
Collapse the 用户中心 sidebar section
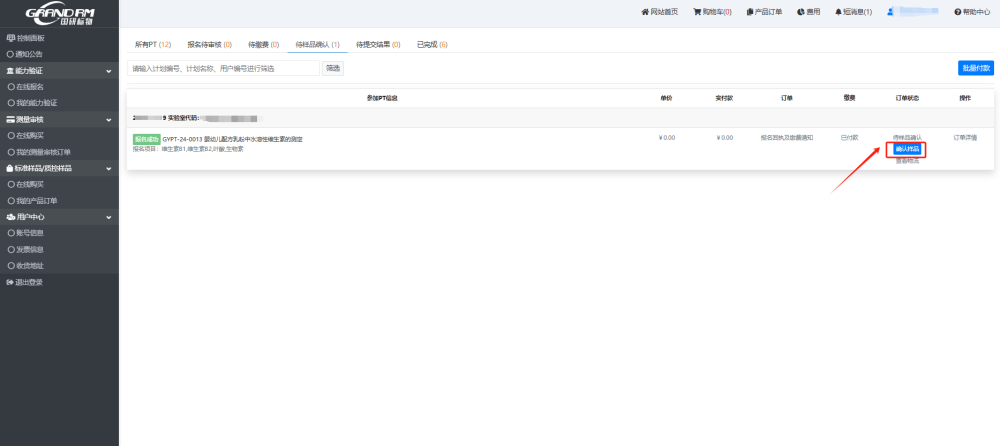click(x=109, y=216)
